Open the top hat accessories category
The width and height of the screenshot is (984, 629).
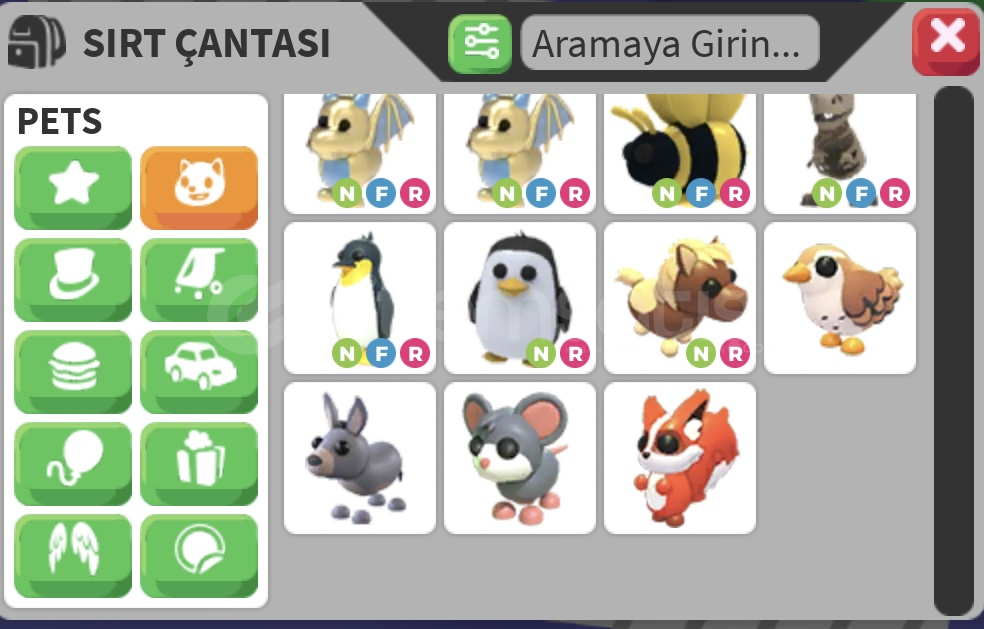point(73,280)
